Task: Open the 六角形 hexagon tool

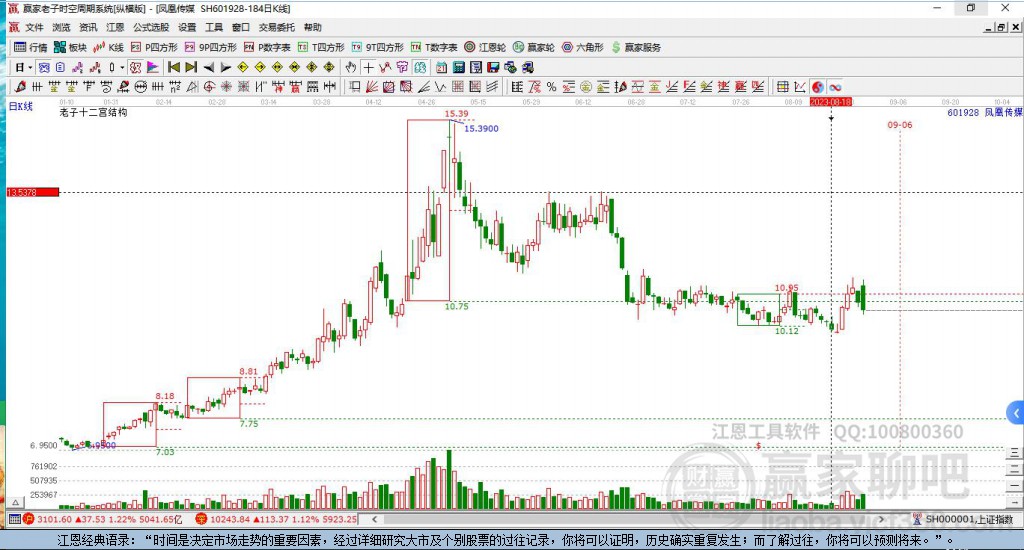Action: (583, 47)
